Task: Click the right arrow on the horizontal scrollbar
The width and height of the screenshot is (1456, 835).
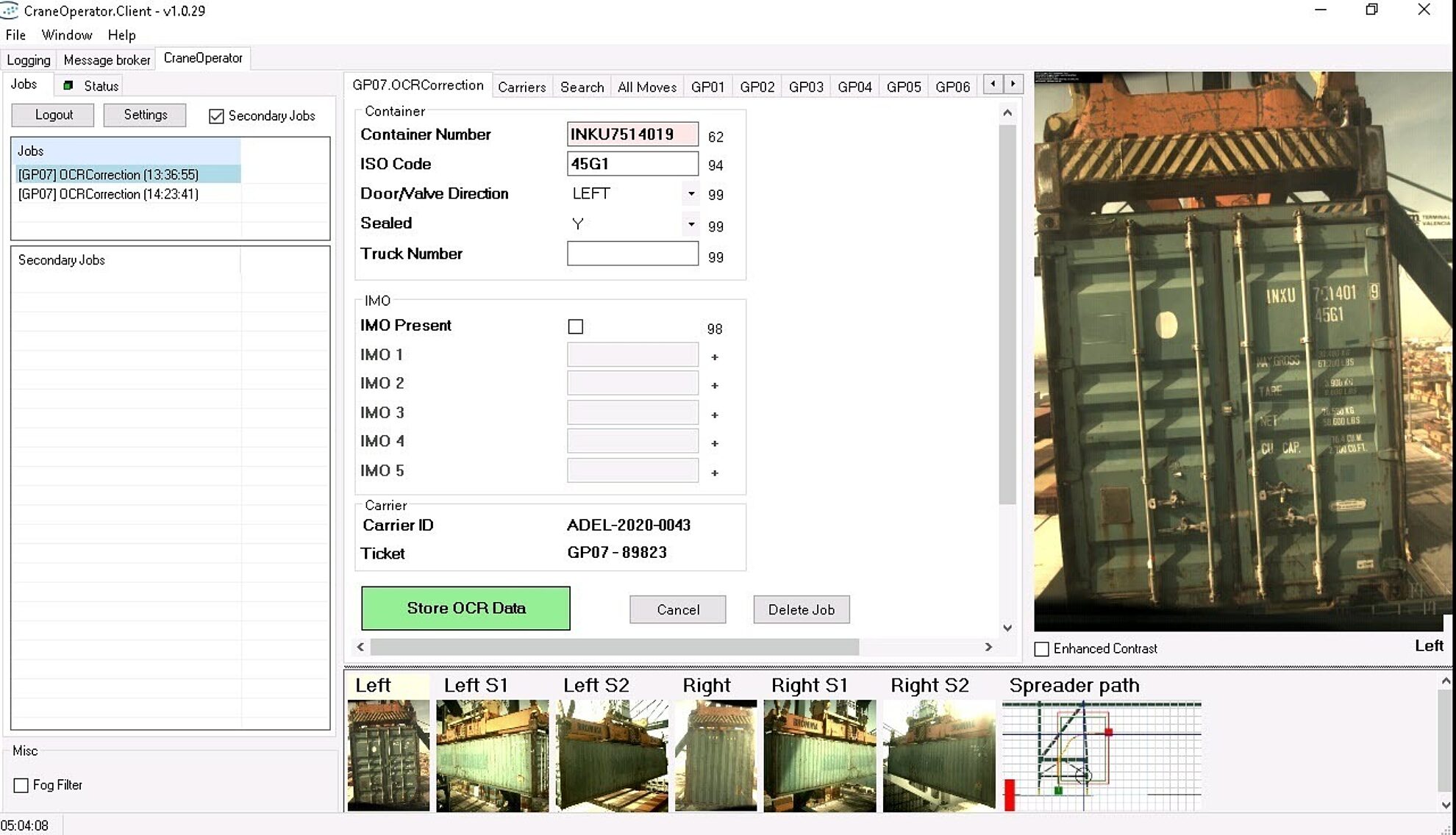Action: (989, 647)
